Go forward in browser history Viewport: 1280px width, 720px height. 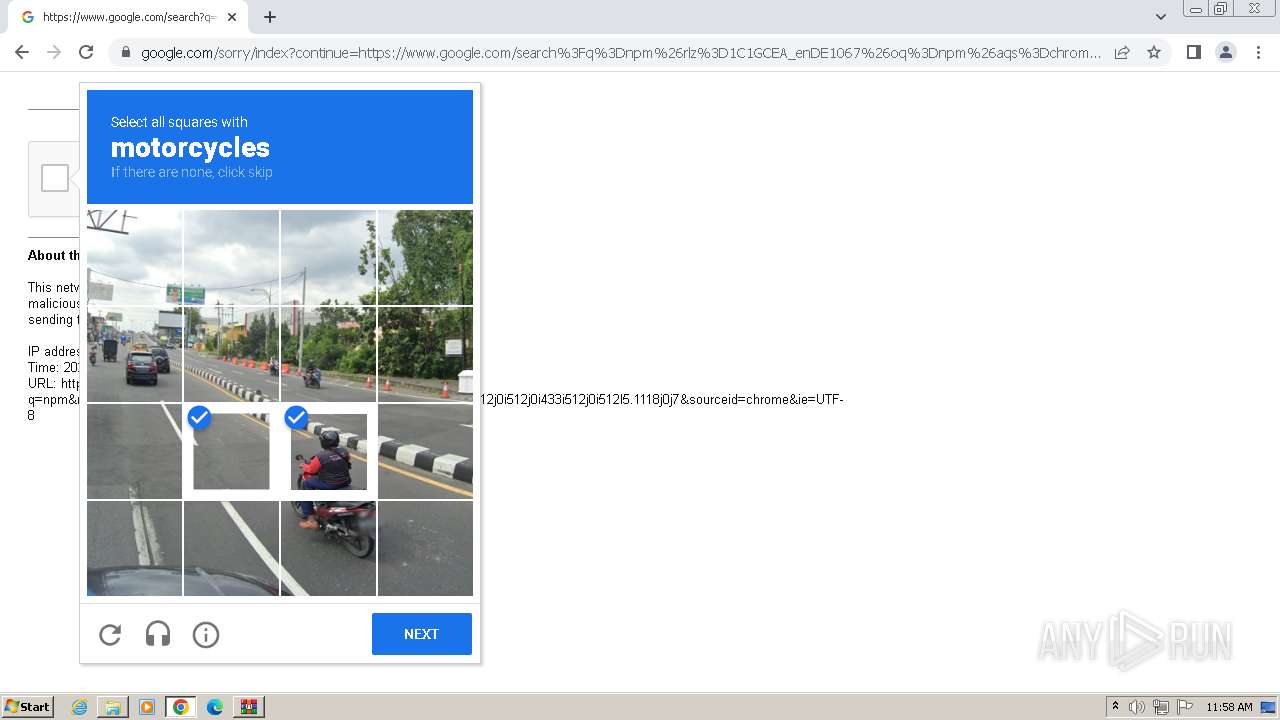click(54, 52)
